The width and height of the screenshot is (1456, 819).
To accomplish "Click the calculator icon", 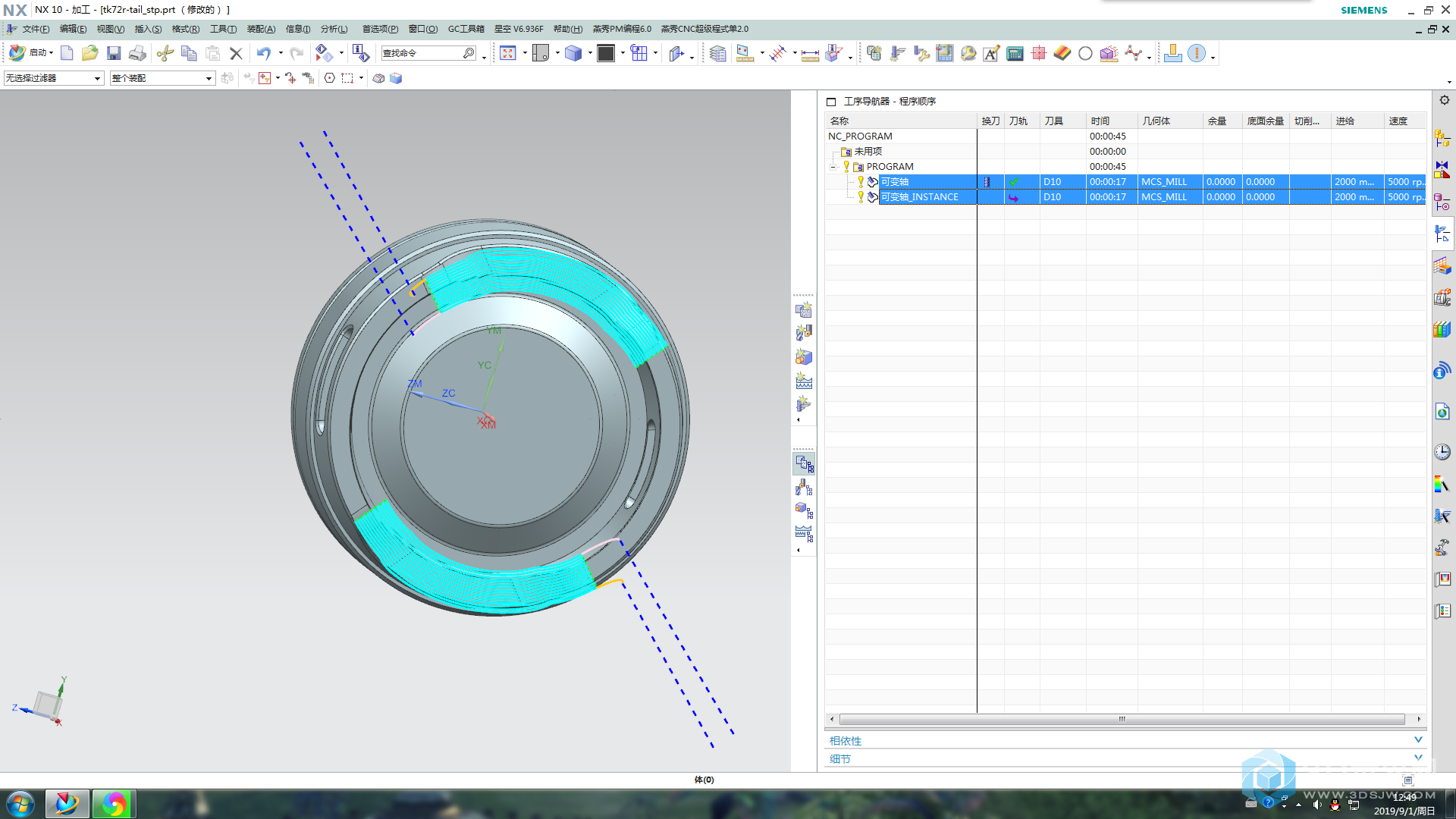I will pyautogui.click(x=1015, y=53).
